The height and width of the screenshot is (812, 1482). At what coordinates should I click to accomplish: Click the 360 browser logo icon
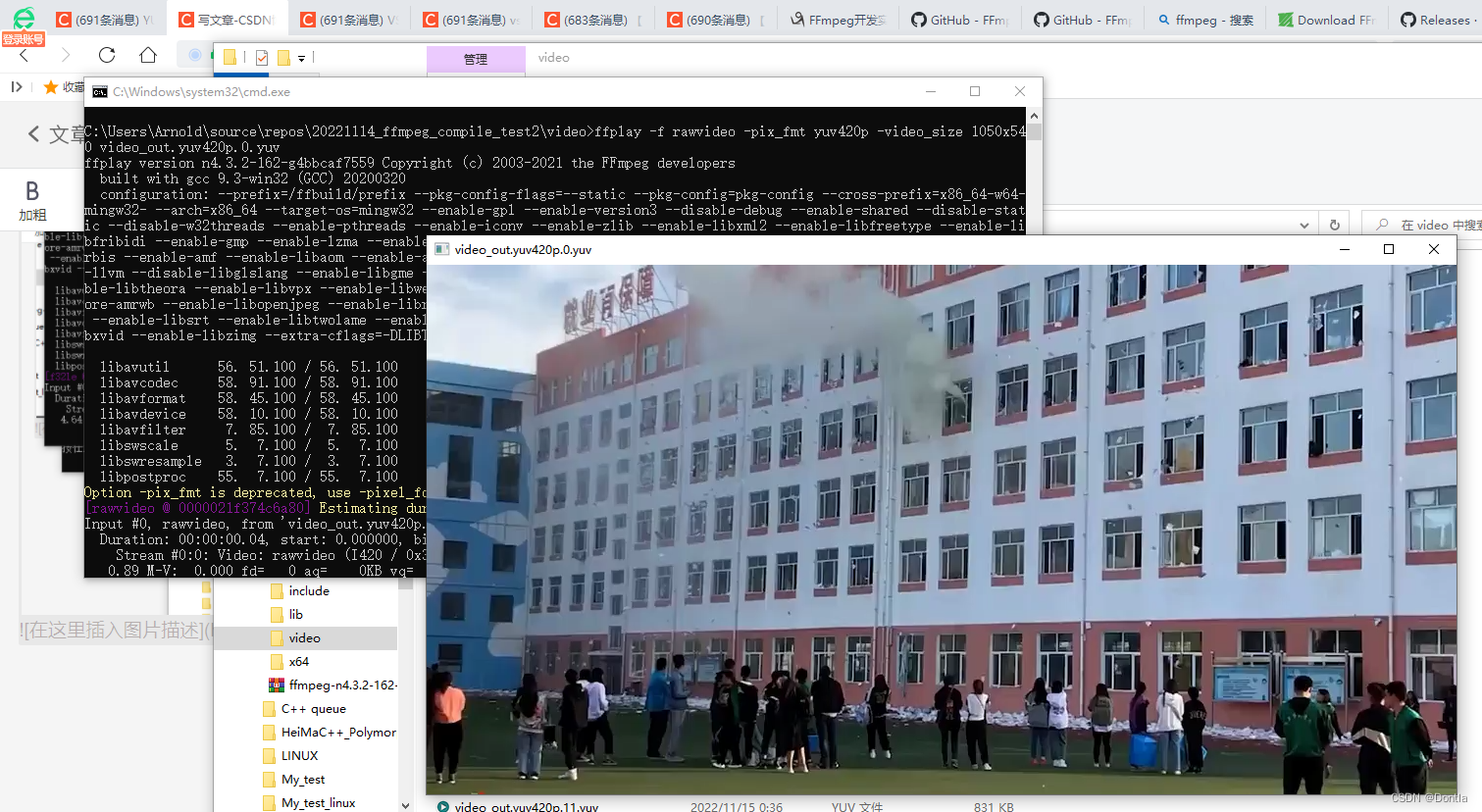[24, 17]
